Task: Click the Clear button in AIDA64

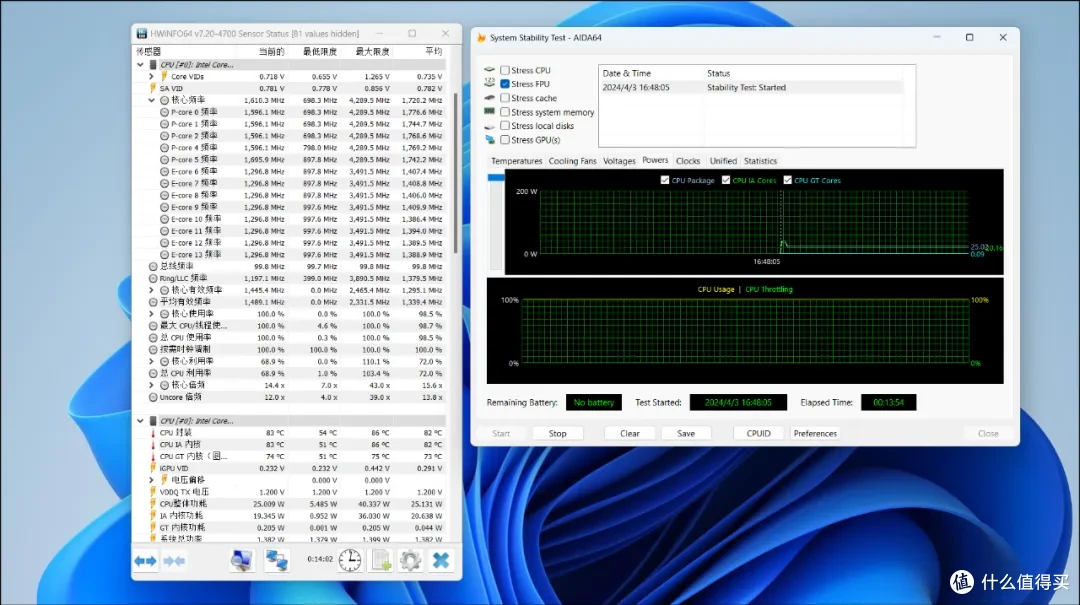Action: [x=630, y=433]
